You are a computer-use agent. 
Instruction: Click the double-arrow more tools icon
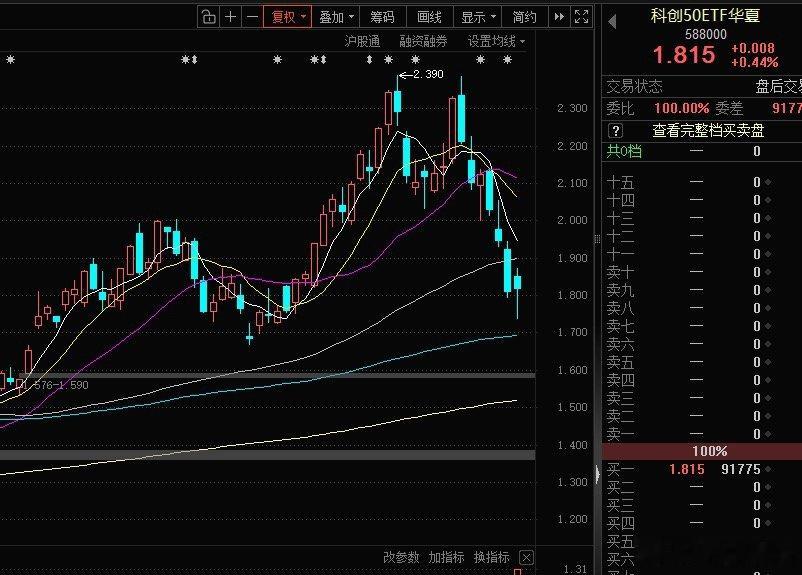coord(559,17)
